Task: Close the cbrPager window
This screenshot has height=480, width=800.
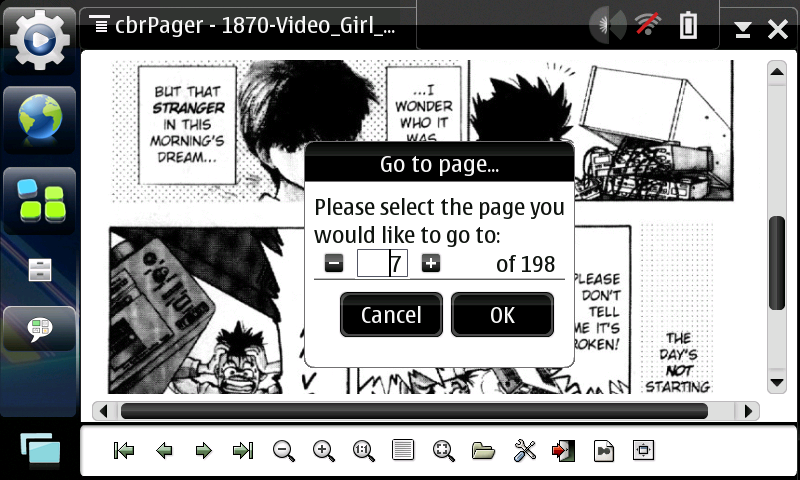Action: (778, 30)
